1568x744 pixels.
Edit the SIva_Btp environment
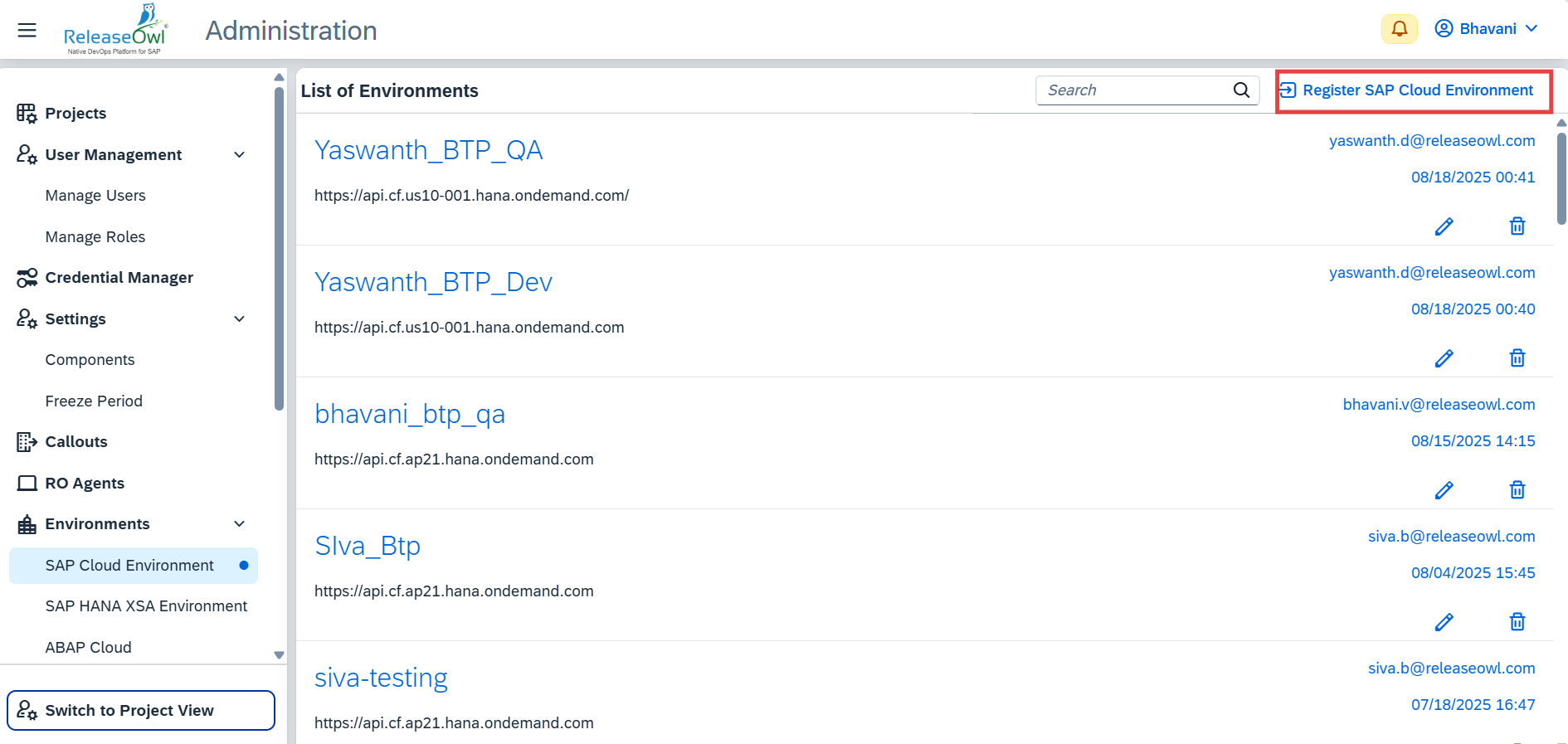(x=1444, y=622)
